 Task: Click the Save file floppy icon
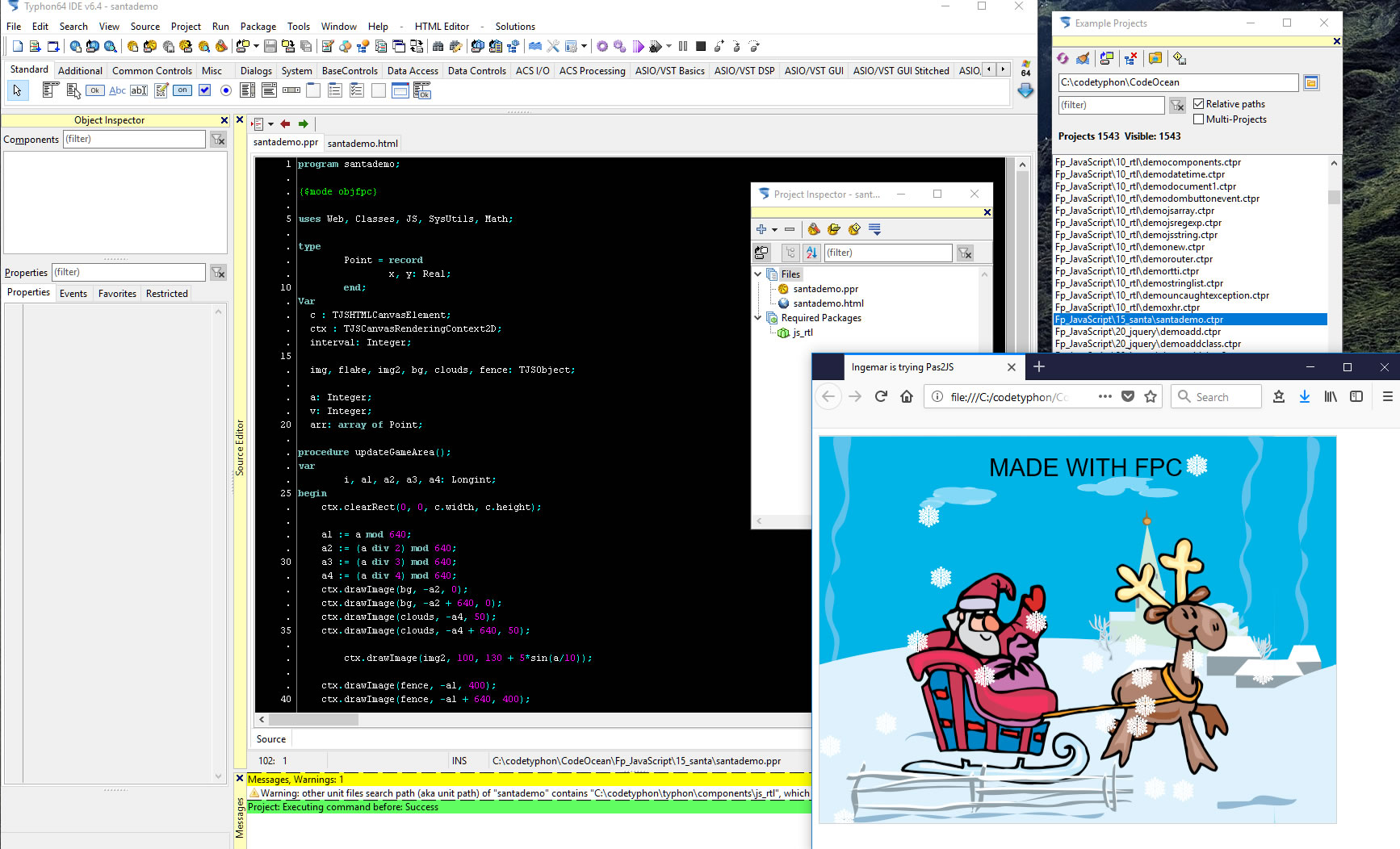tap(270, 47)
